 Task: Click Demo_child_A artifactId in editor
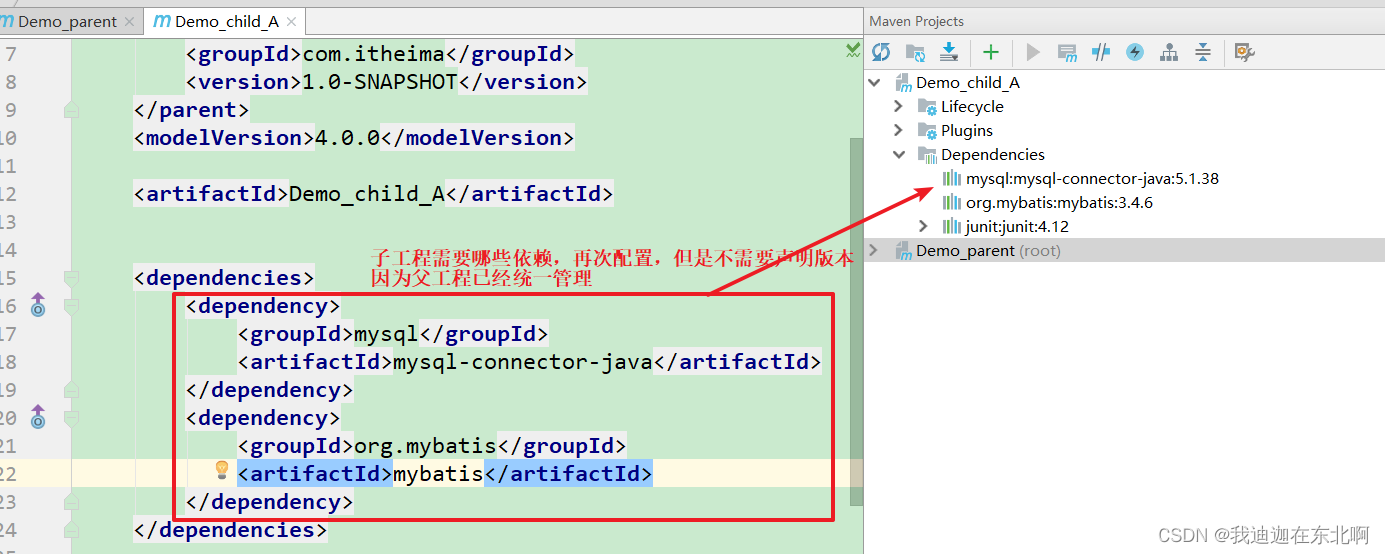pos(366,194)
